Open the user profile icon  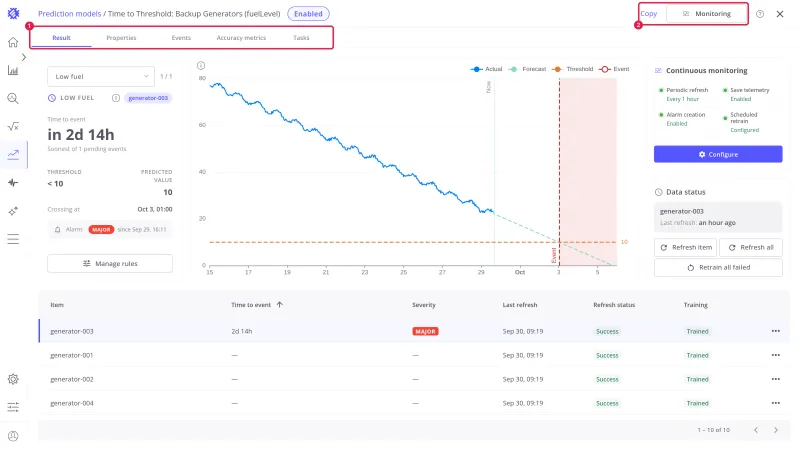click(13, 436)
